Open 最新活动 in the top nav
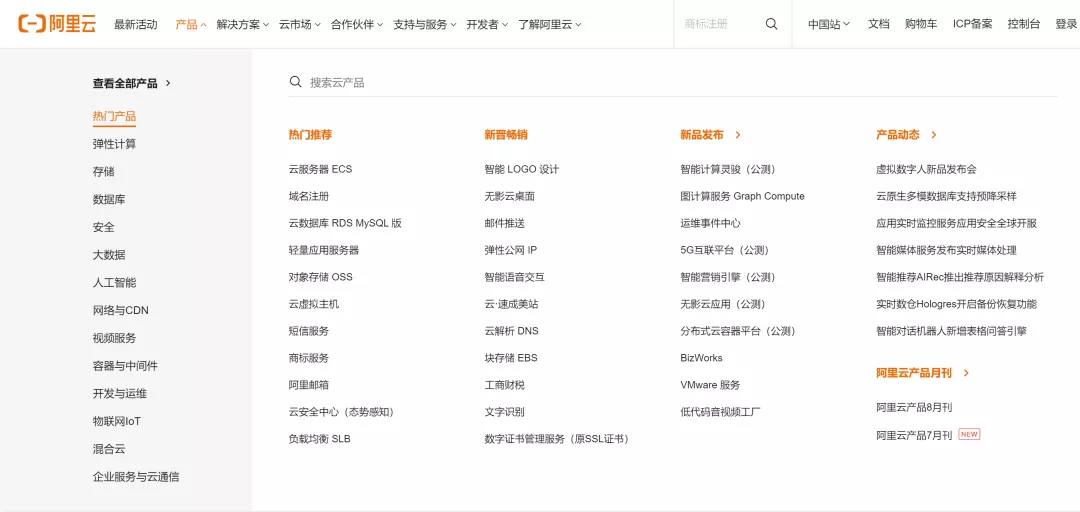 point(136,24)
